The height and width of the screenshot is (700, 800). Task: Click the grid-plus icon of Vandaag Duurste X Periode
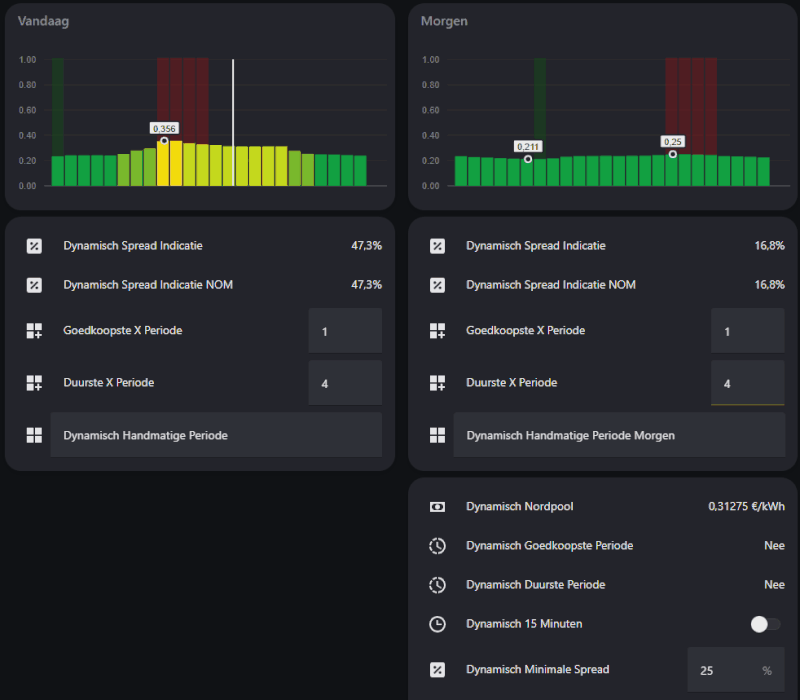(x=34, y=383)
